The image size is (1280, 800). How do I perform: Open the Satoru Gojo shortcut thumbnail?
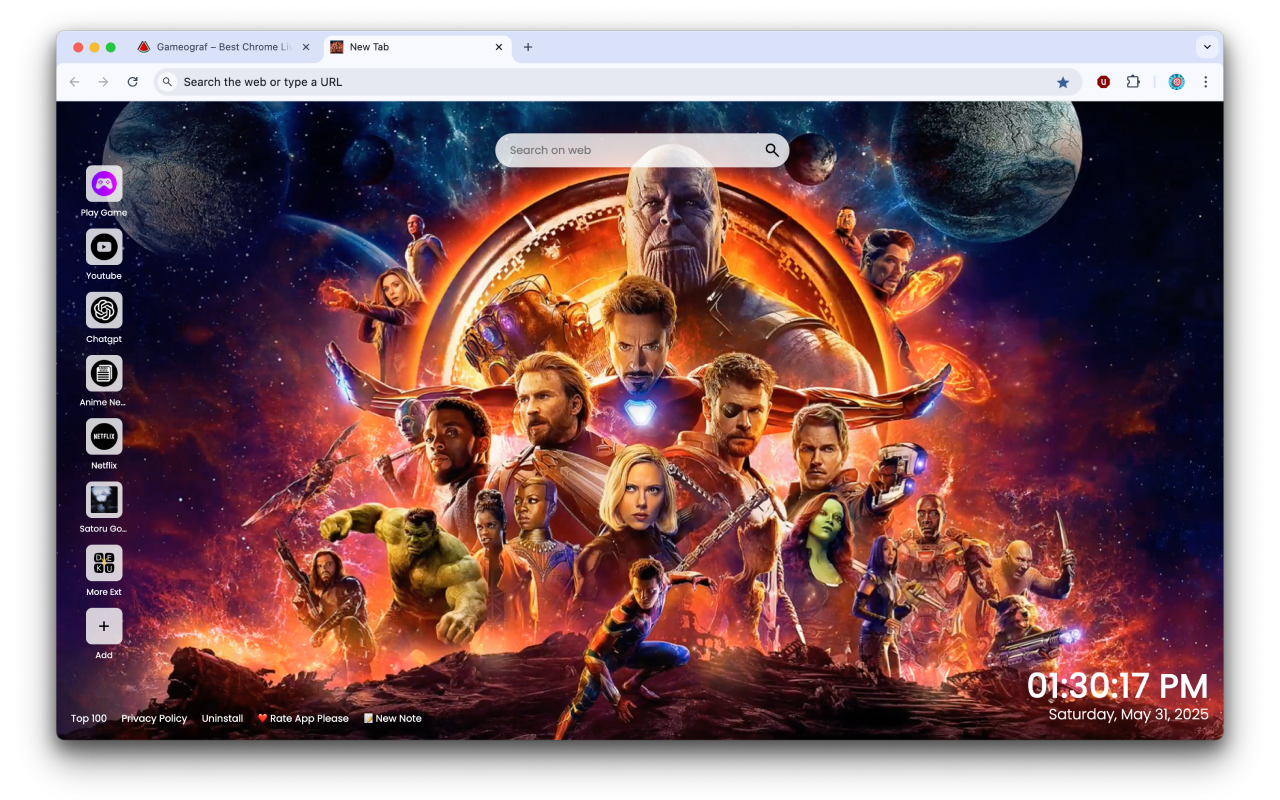104,500
